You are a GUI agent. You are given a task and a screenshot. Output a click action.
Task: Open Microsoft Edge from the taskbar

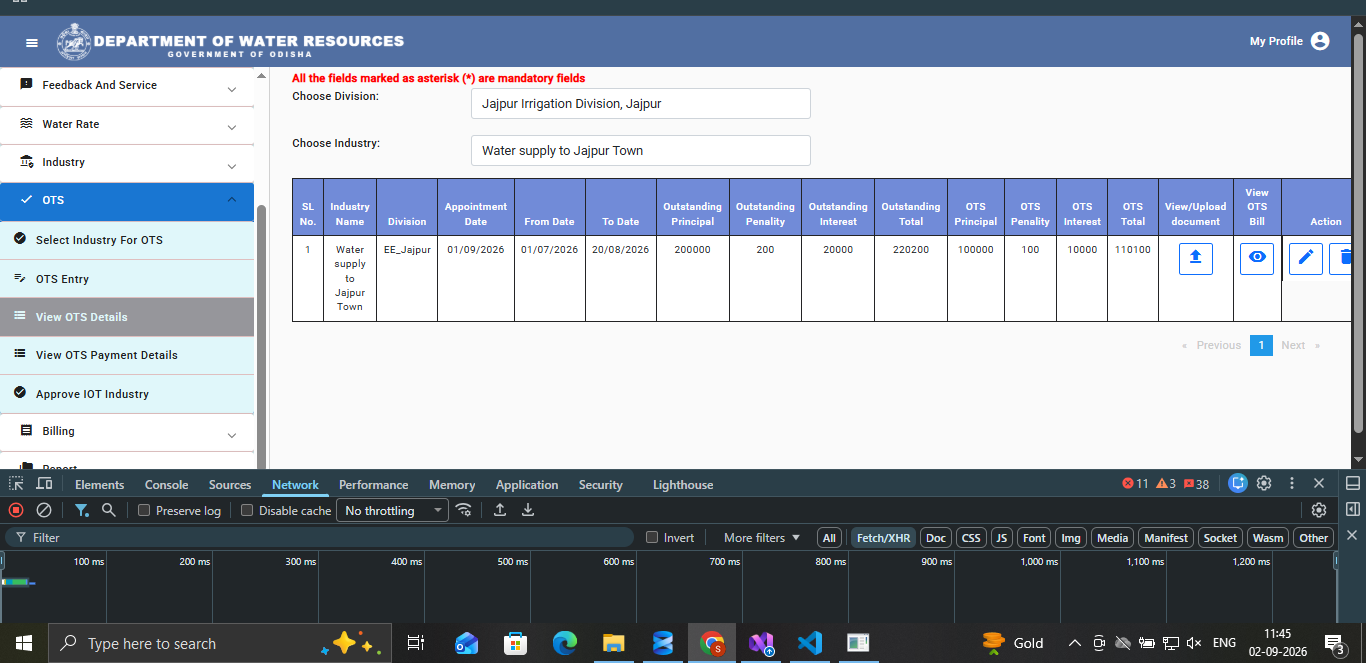point(565,643)
